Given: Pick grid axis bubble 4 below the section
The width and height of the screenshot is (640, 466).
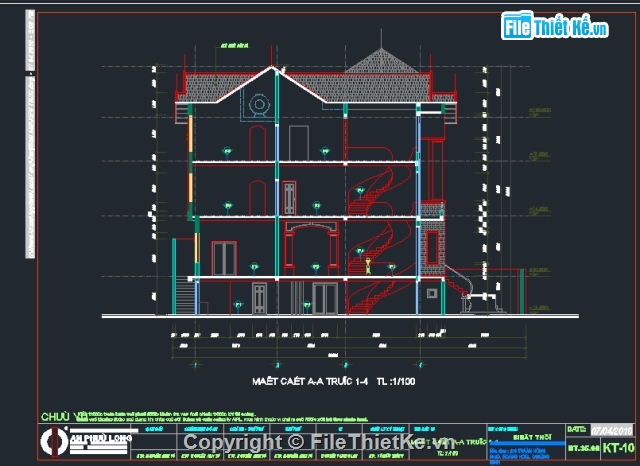Looking at the screenshot, I should pyautogui.click(x=420, y=364).
